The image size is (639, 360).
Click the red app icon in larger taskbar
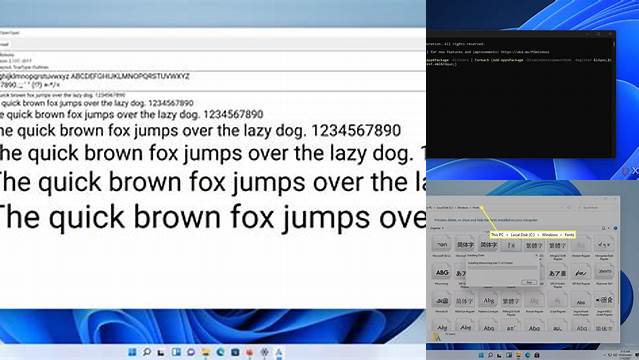pos(249,352)
